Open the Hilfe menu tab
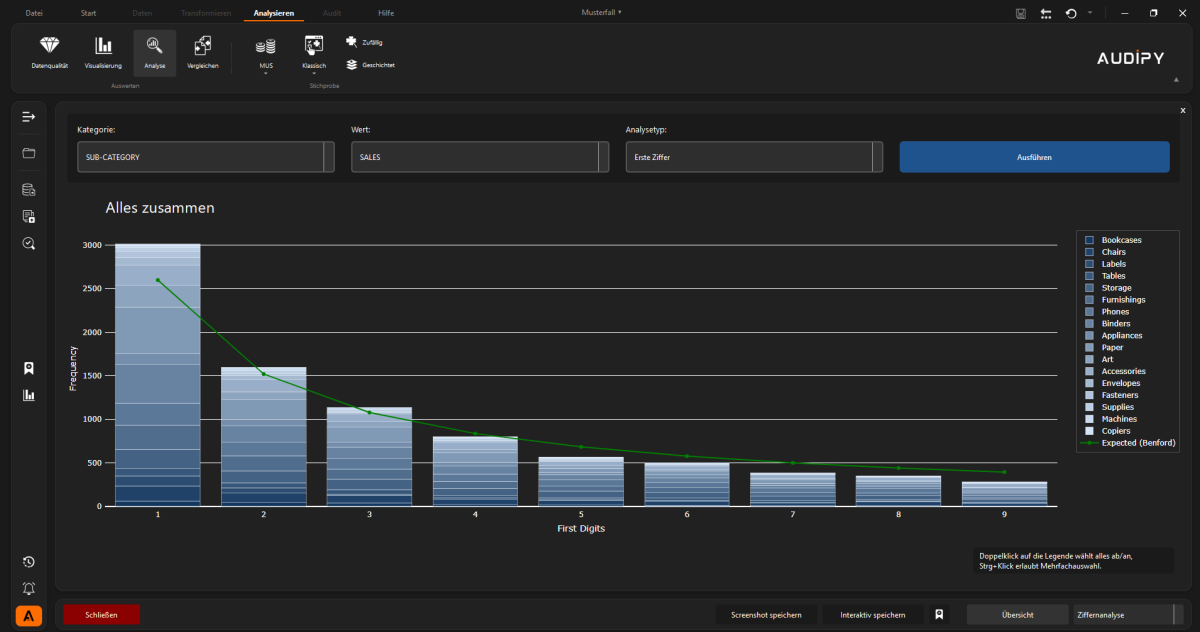This screenshot has width=1200, height=632. 386,13
